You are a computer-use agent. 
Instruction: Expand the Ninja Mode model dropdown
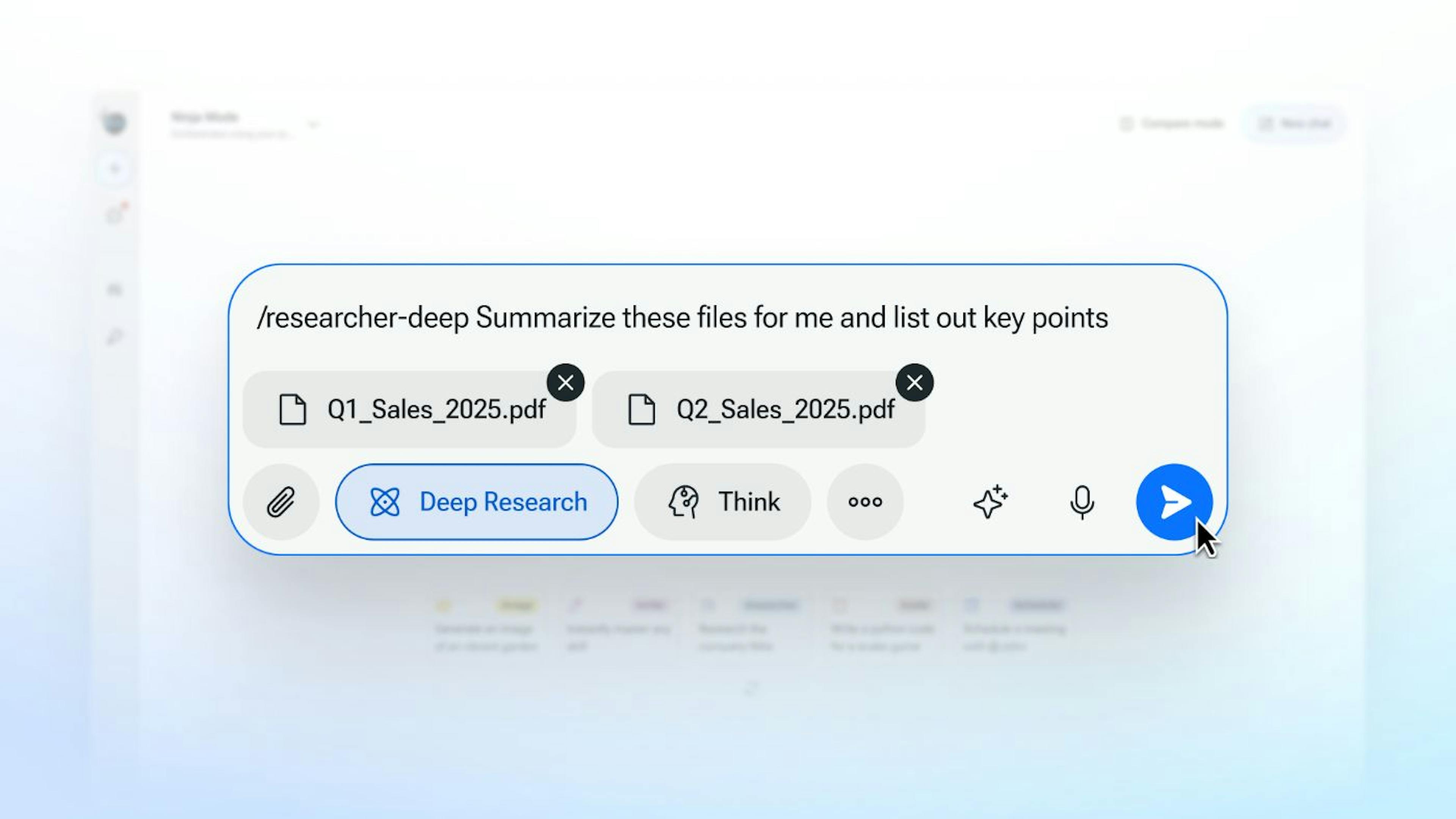[x=314, y=124]
